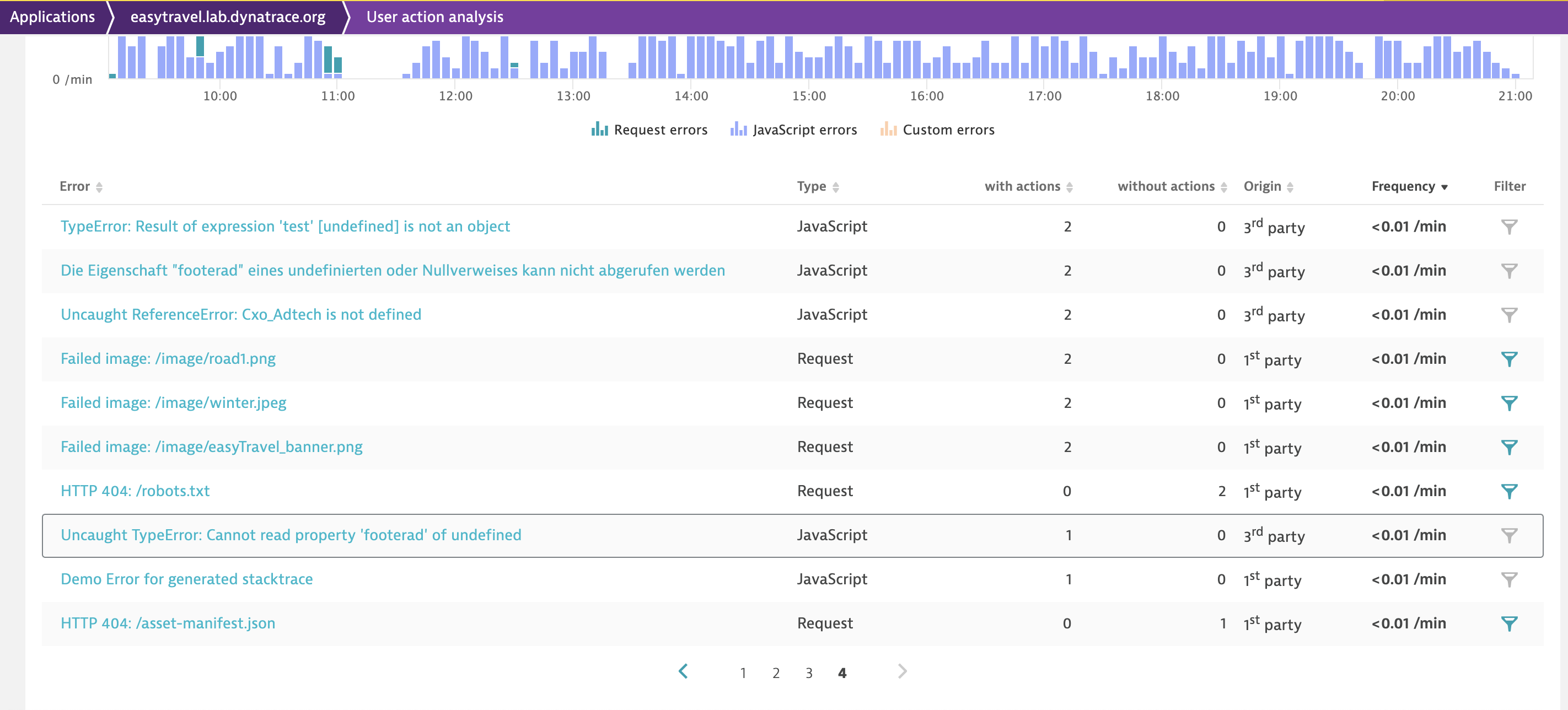Toggle Request errors legend series
Screen dimensions: 1568x710
tap(649, 130)
